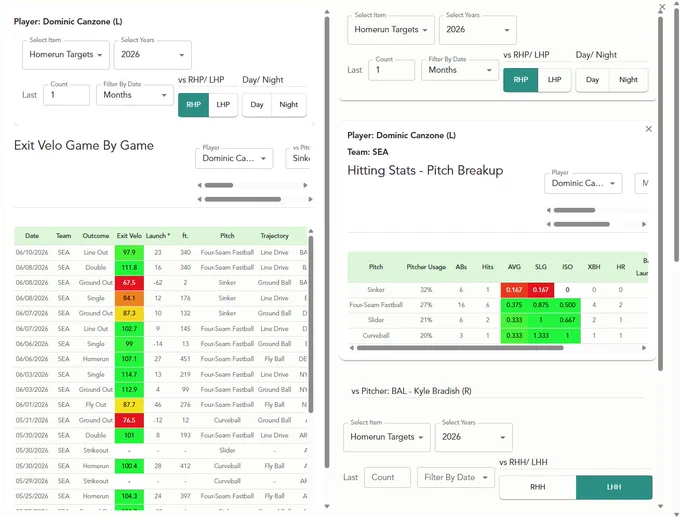
Task: Click Sinker row in Pitch Breakup table
Action: 498,290
